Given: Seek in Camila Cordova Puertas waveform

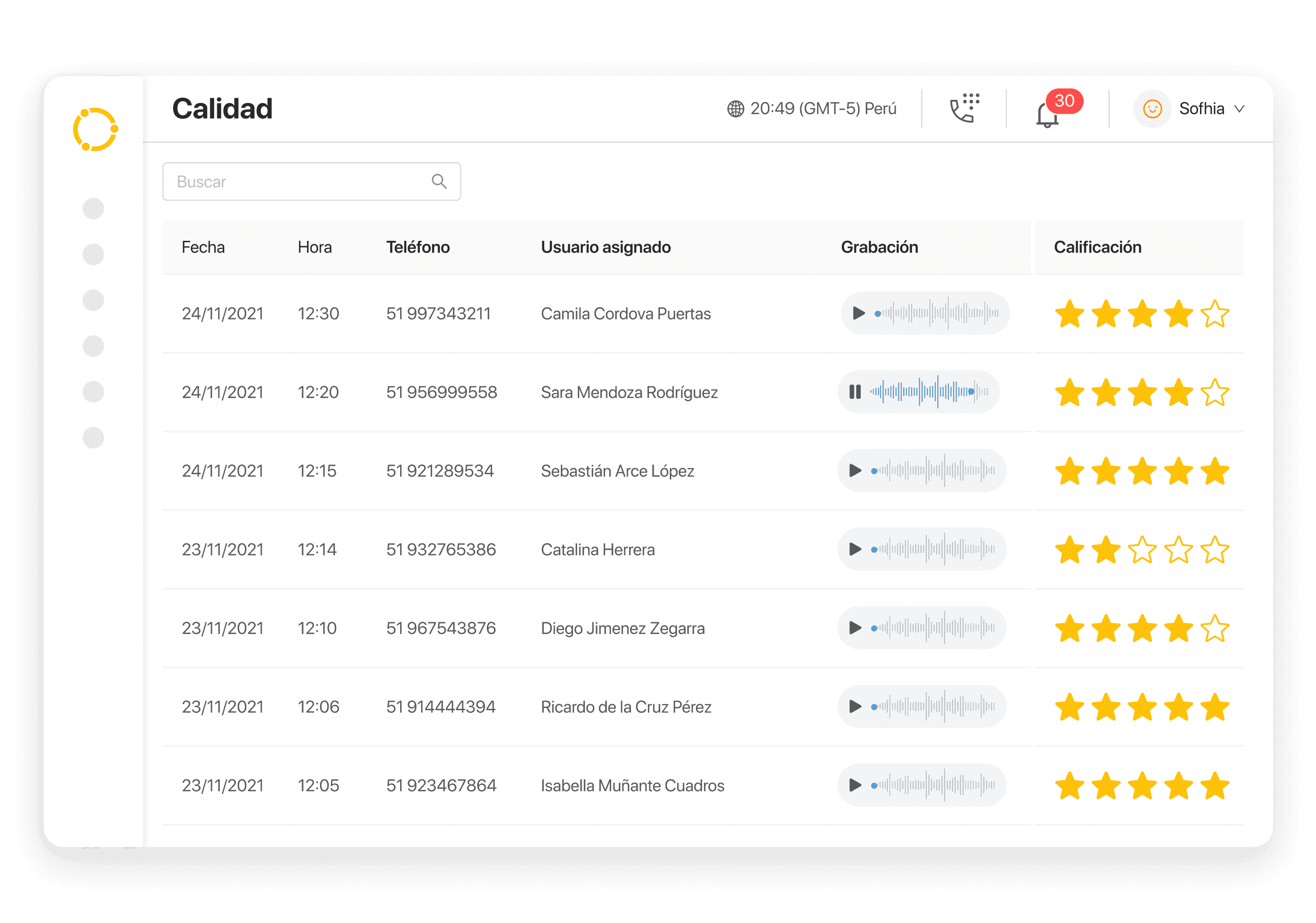Looking at the screenshot, I should [936, 313].
